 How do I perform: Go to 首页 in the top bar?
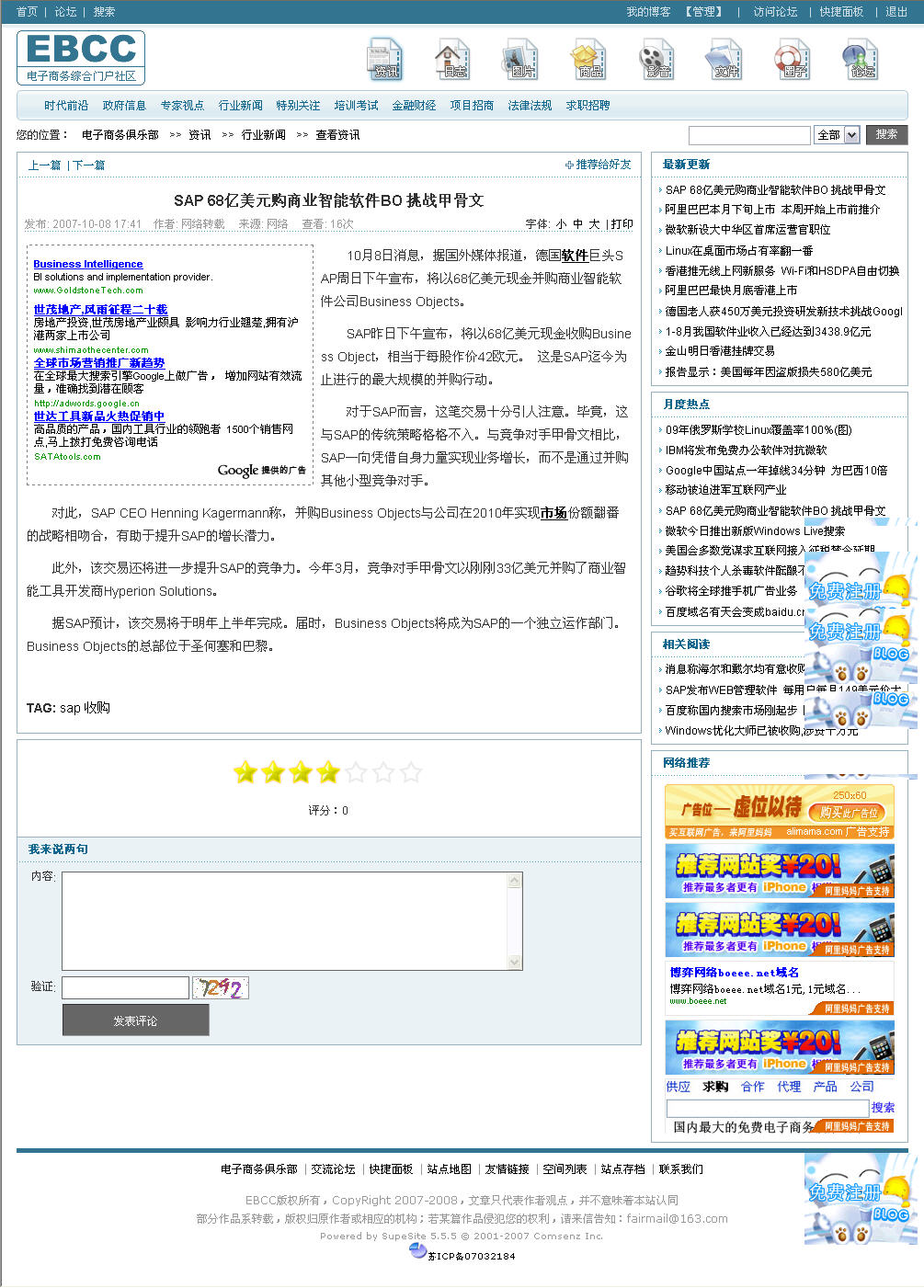(x=28, y=12)
